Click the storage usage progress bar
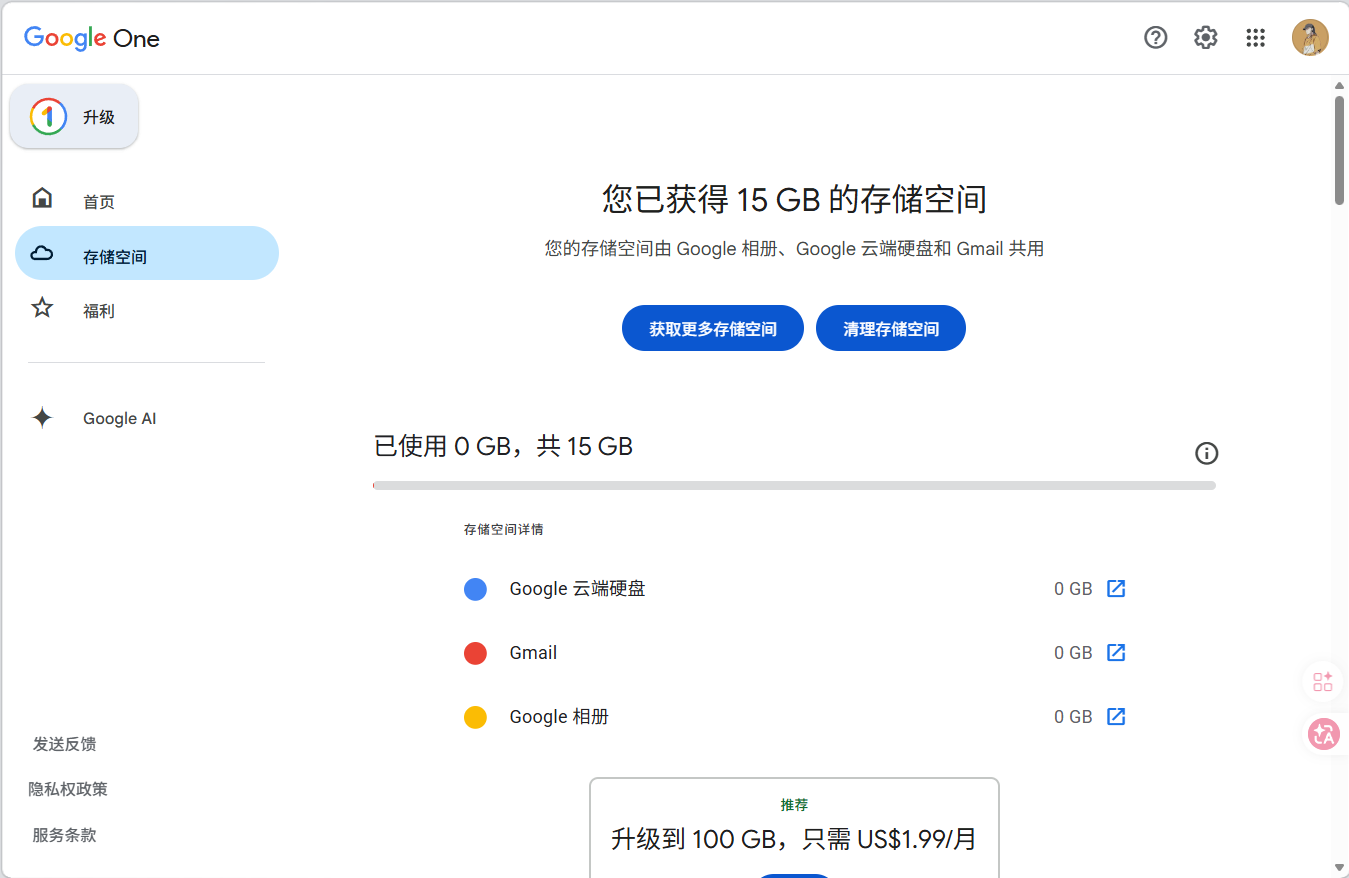 click(x=794, y=486)
